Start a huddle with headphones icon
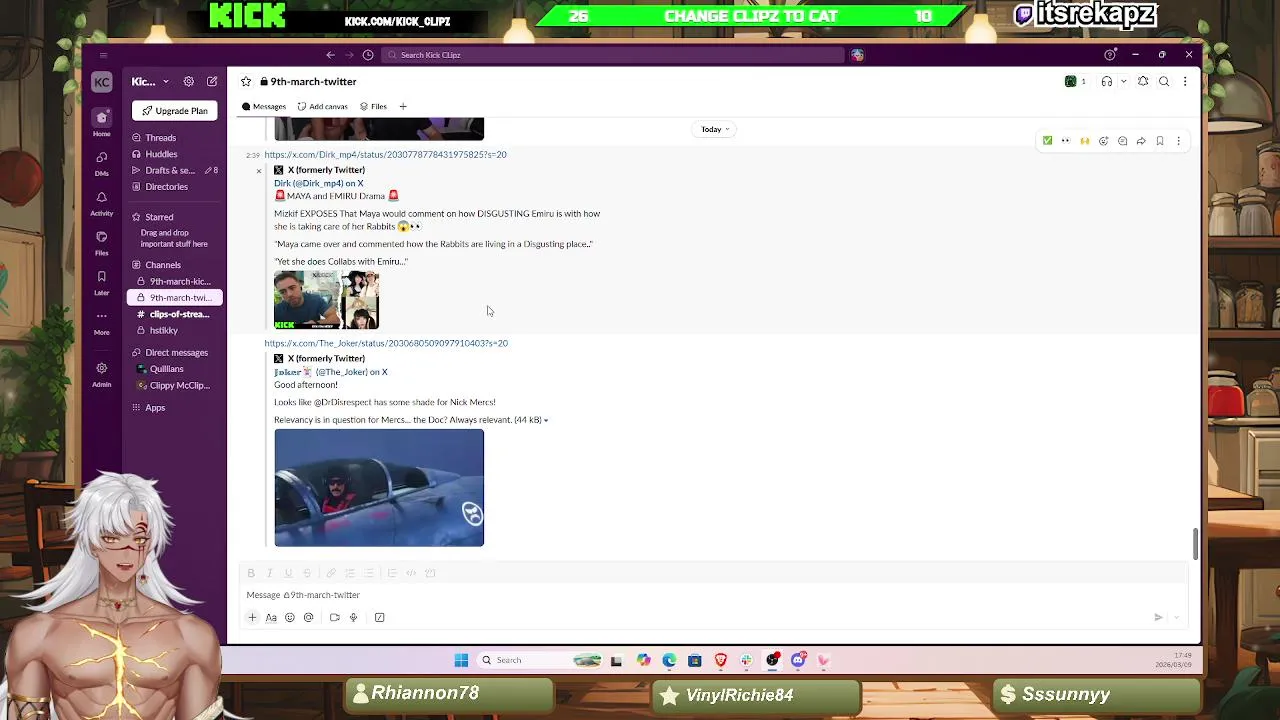 [1106, 82]
